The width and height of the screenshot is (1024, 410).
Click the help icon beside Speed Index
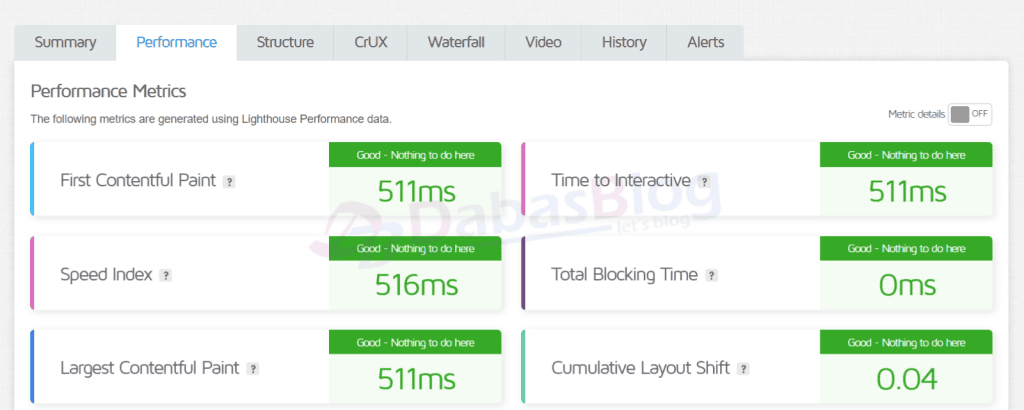click(x=166, y=276)
